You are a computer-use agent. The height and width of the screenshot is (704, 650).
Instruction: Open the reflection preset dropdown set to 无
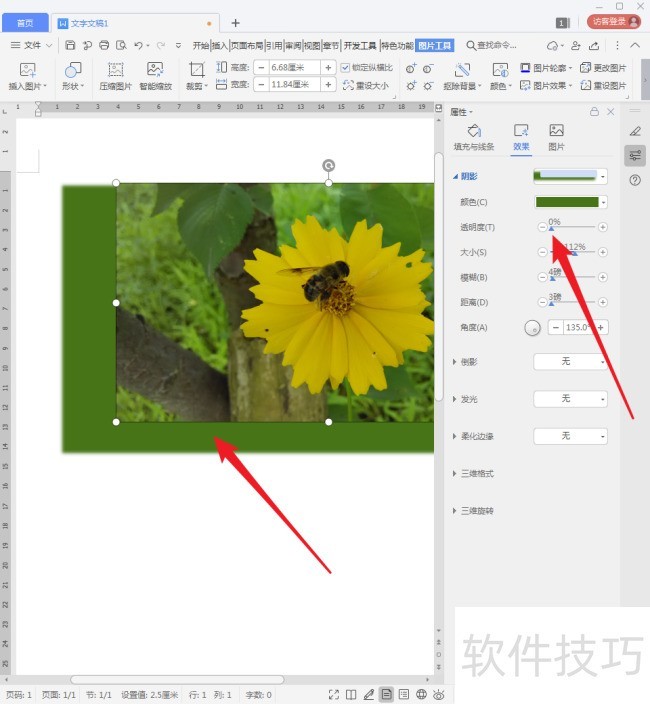coord(570,361)
